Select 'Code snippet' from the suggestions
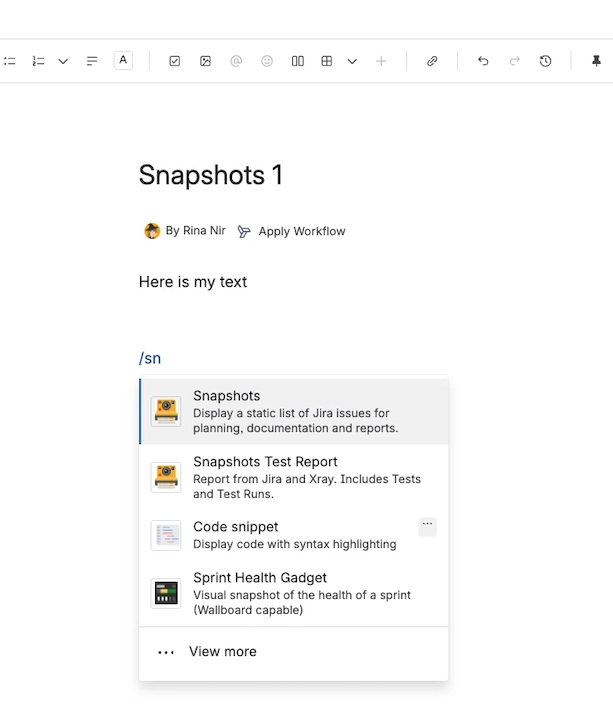 (x=294, y=534)
